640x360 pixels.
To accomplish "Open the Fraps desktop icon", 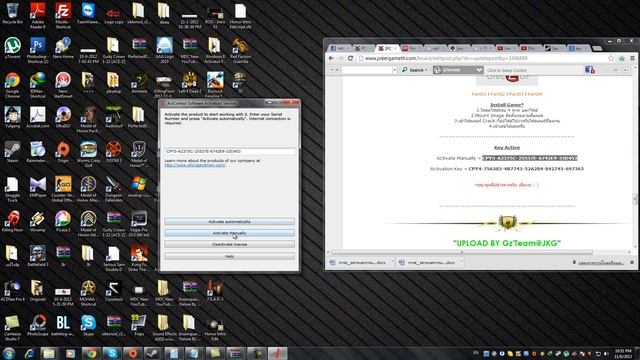I will (x=139, y=325).
